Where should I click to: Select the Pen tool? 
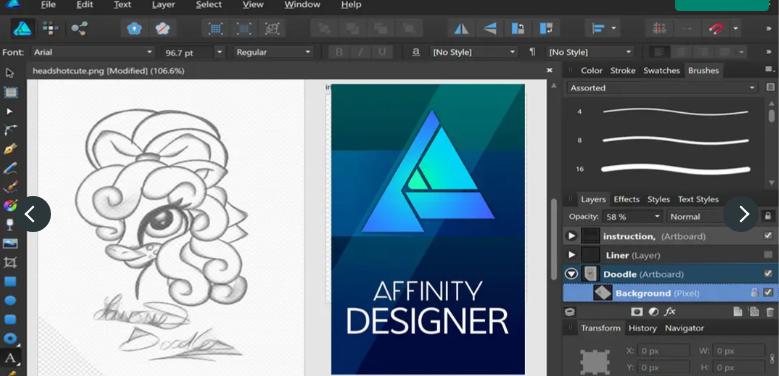coord(10,149)
